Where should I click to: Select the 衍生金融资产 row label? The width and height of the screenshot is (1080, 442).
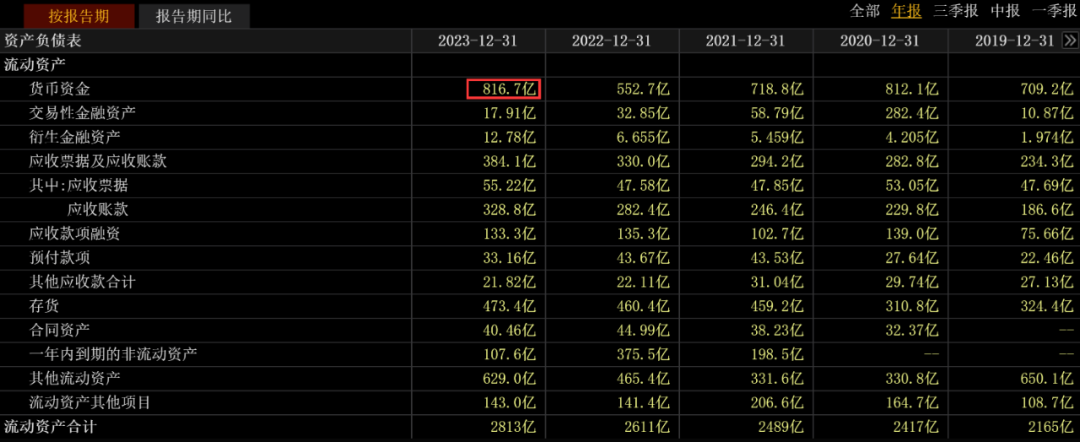click(75, 137)
